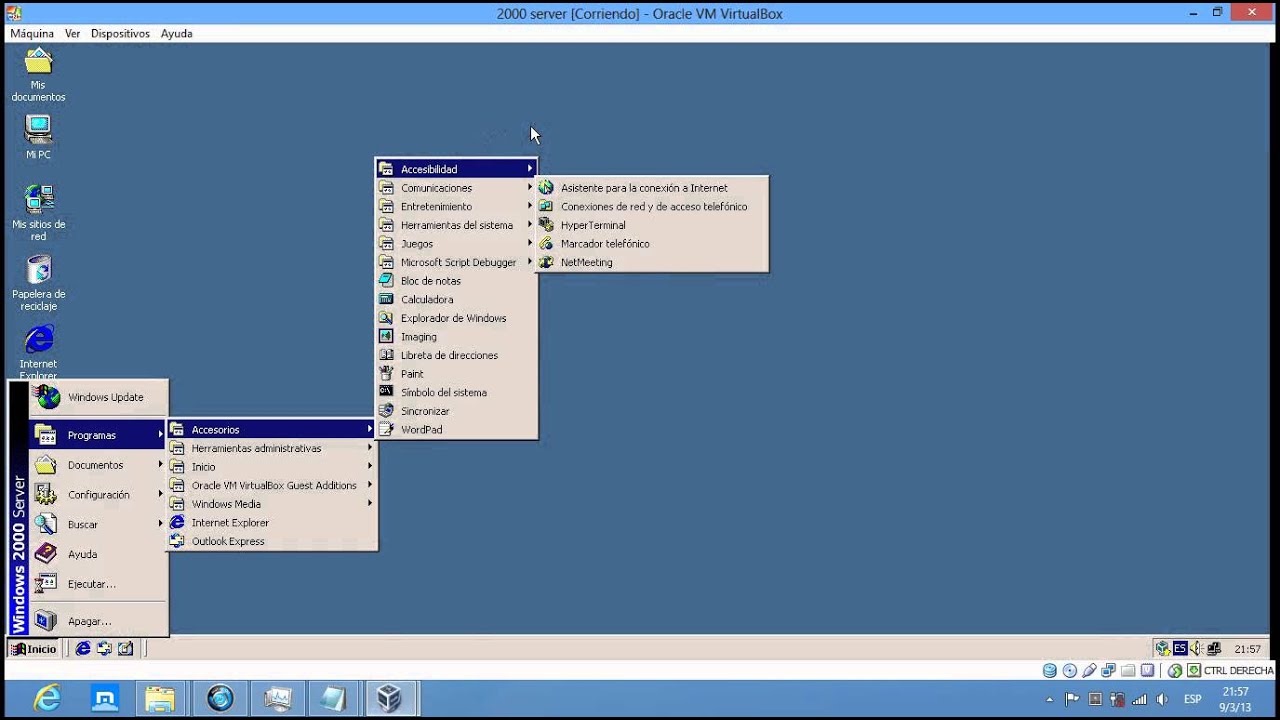This screenshot has width=1280, height=720.
Task: Open Conexiones de red y de acceso telefónico
Action: pos(652,206)
